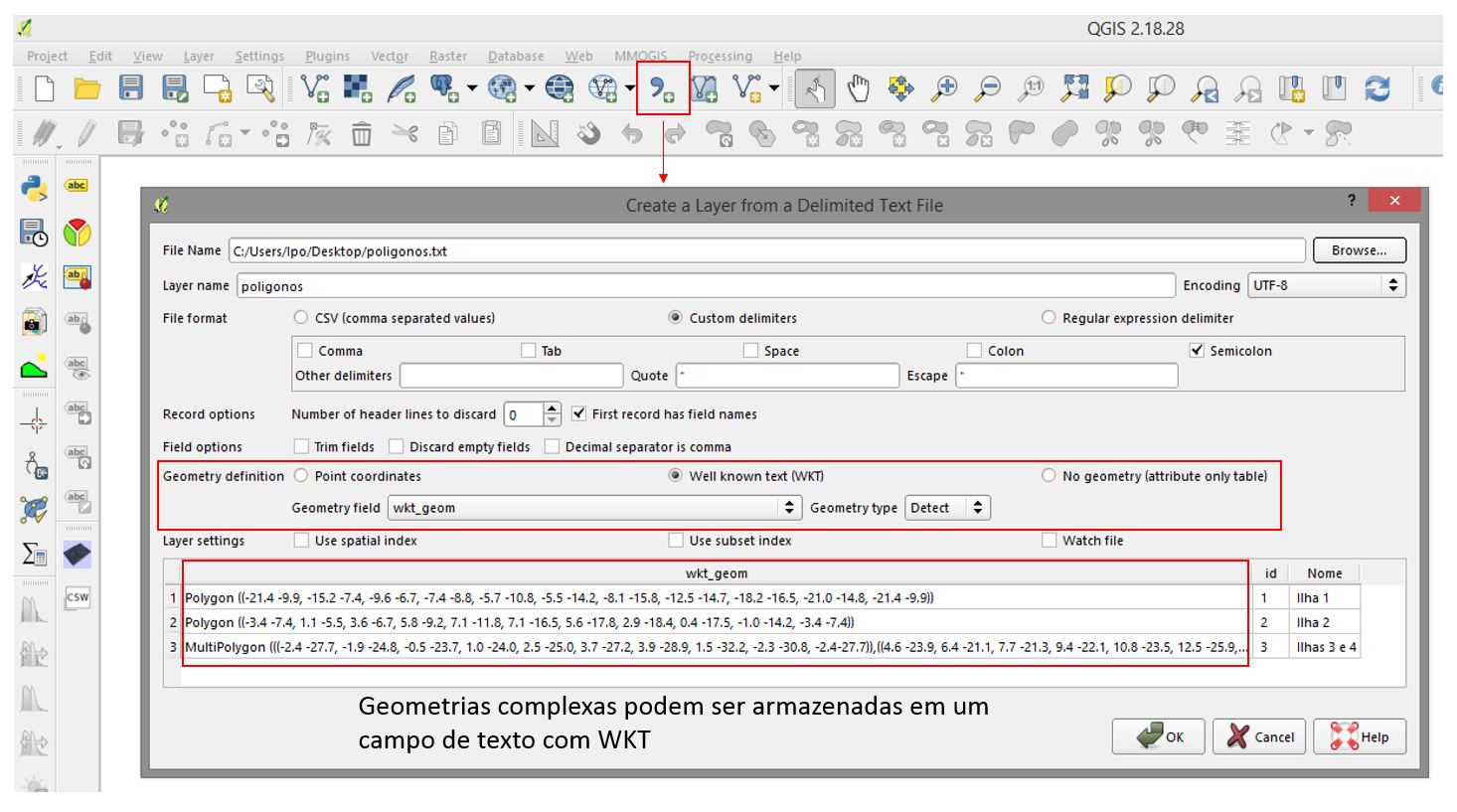This screenshot has width=1457, height=812.
Task: Open the Python console icon
Action: (34, 188)
